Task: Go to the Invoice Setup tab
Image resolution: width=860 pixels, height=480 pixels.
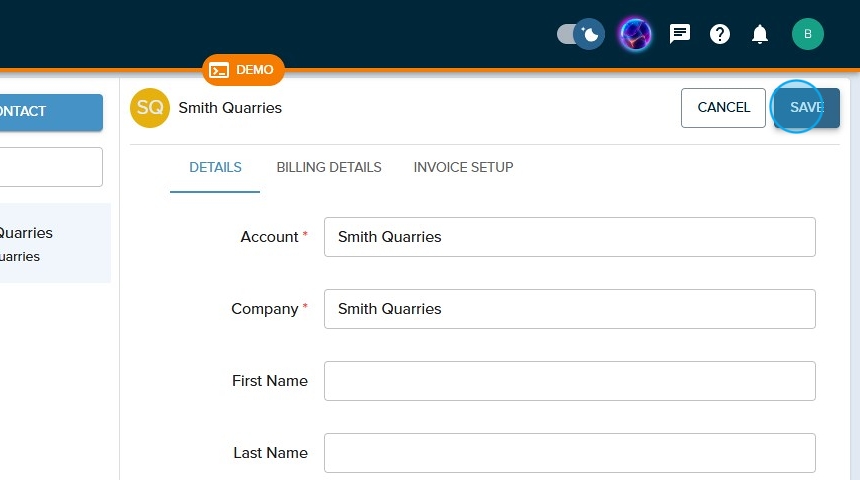Action: [x=463, y=167]
